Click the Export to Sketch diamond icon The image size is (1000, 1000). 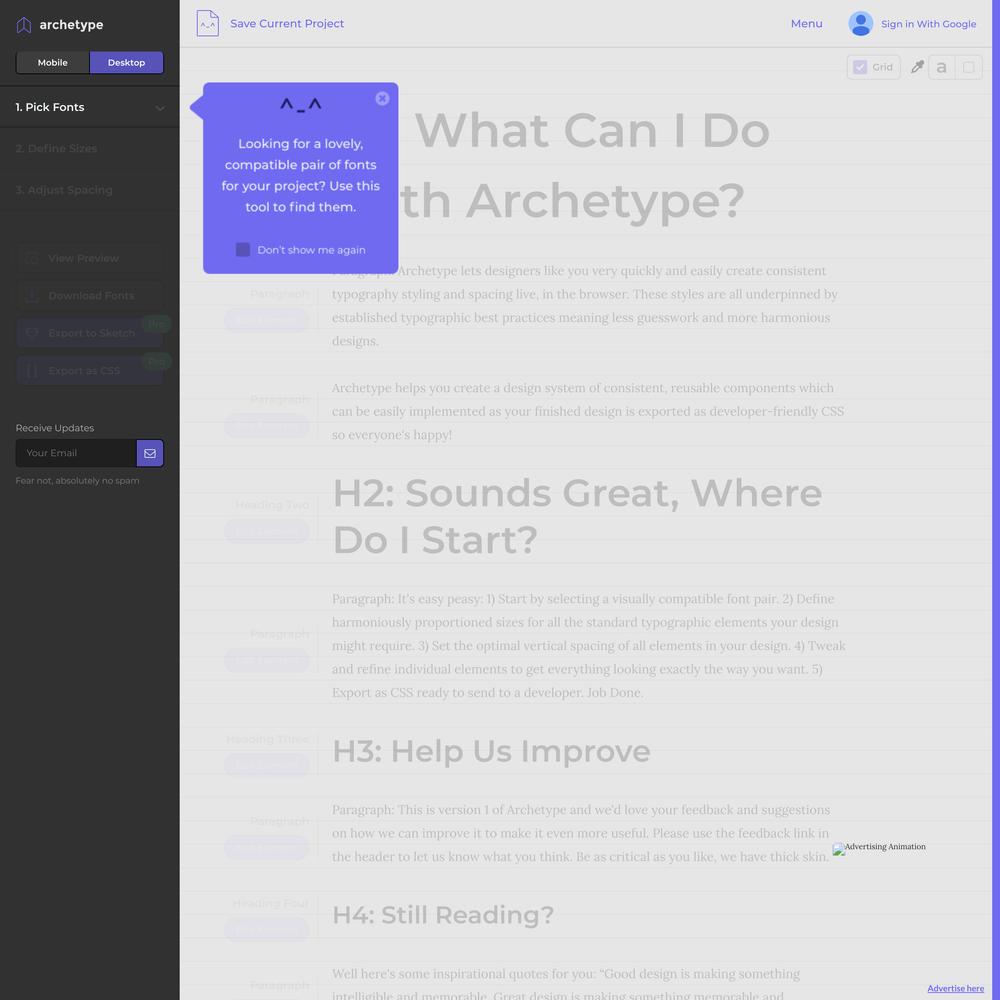[31, 333]
